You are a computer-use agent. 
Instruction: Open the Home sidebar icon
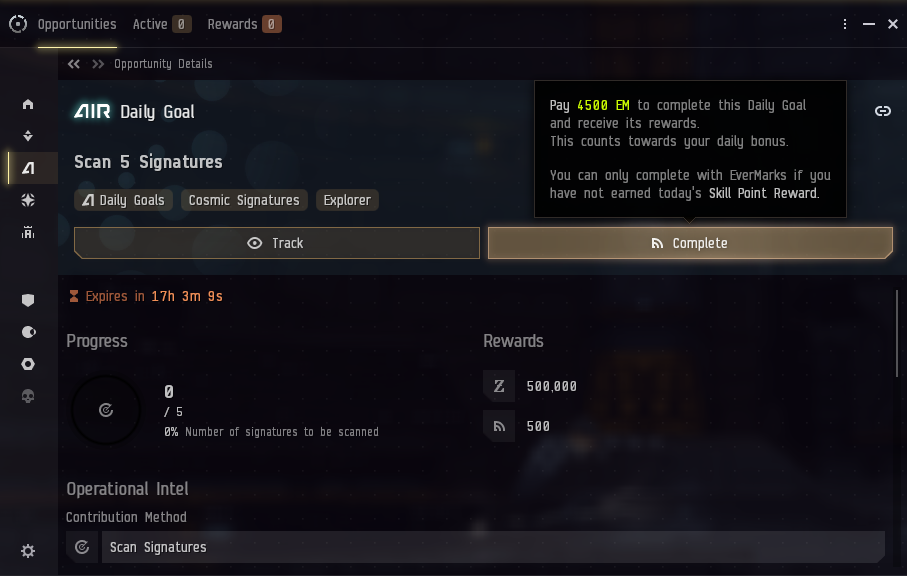28,104
